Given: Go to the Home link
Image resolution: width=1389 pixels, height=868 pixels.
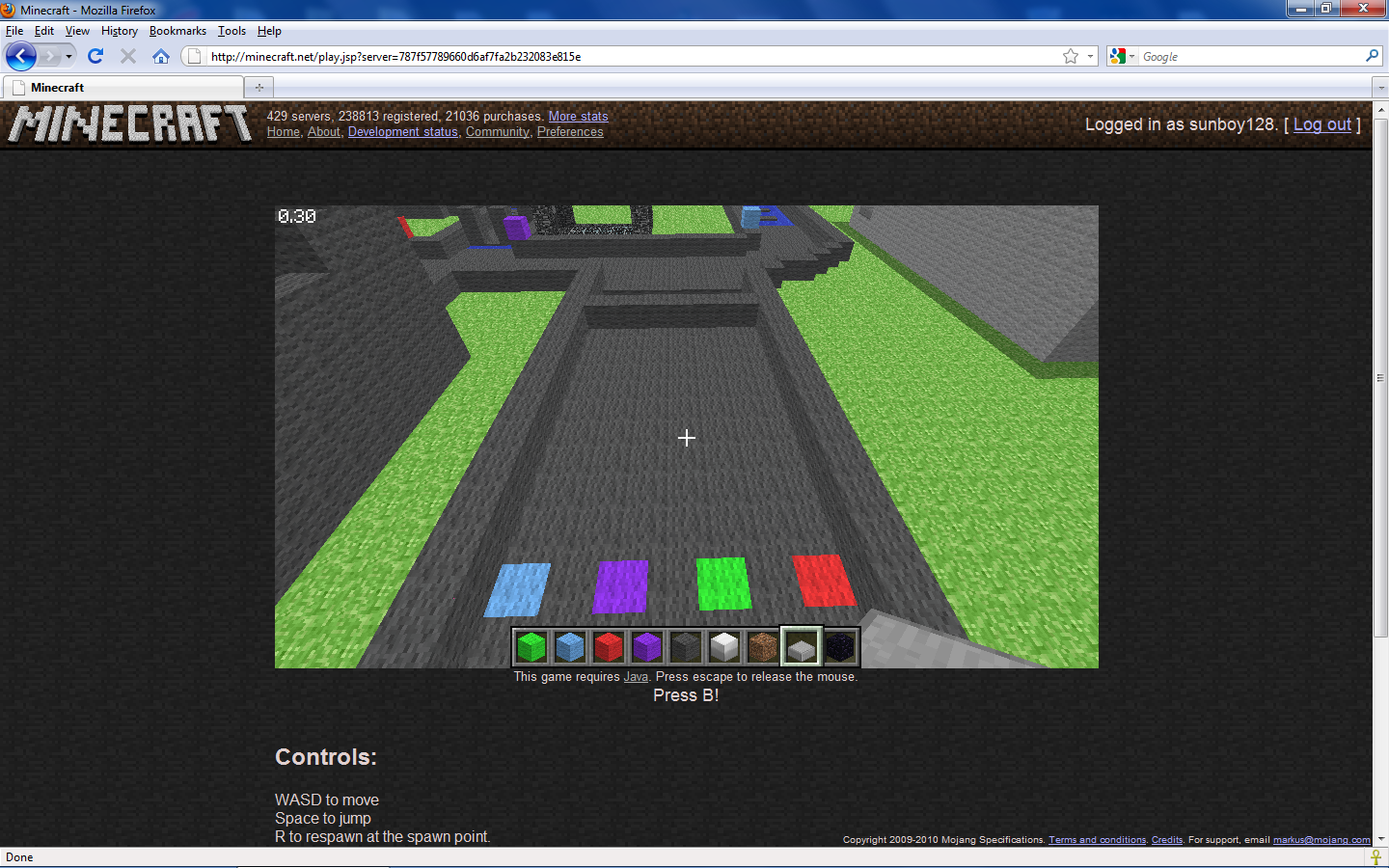Looking at the screenshot, I should pyautogui.click(x=284, y=132).
